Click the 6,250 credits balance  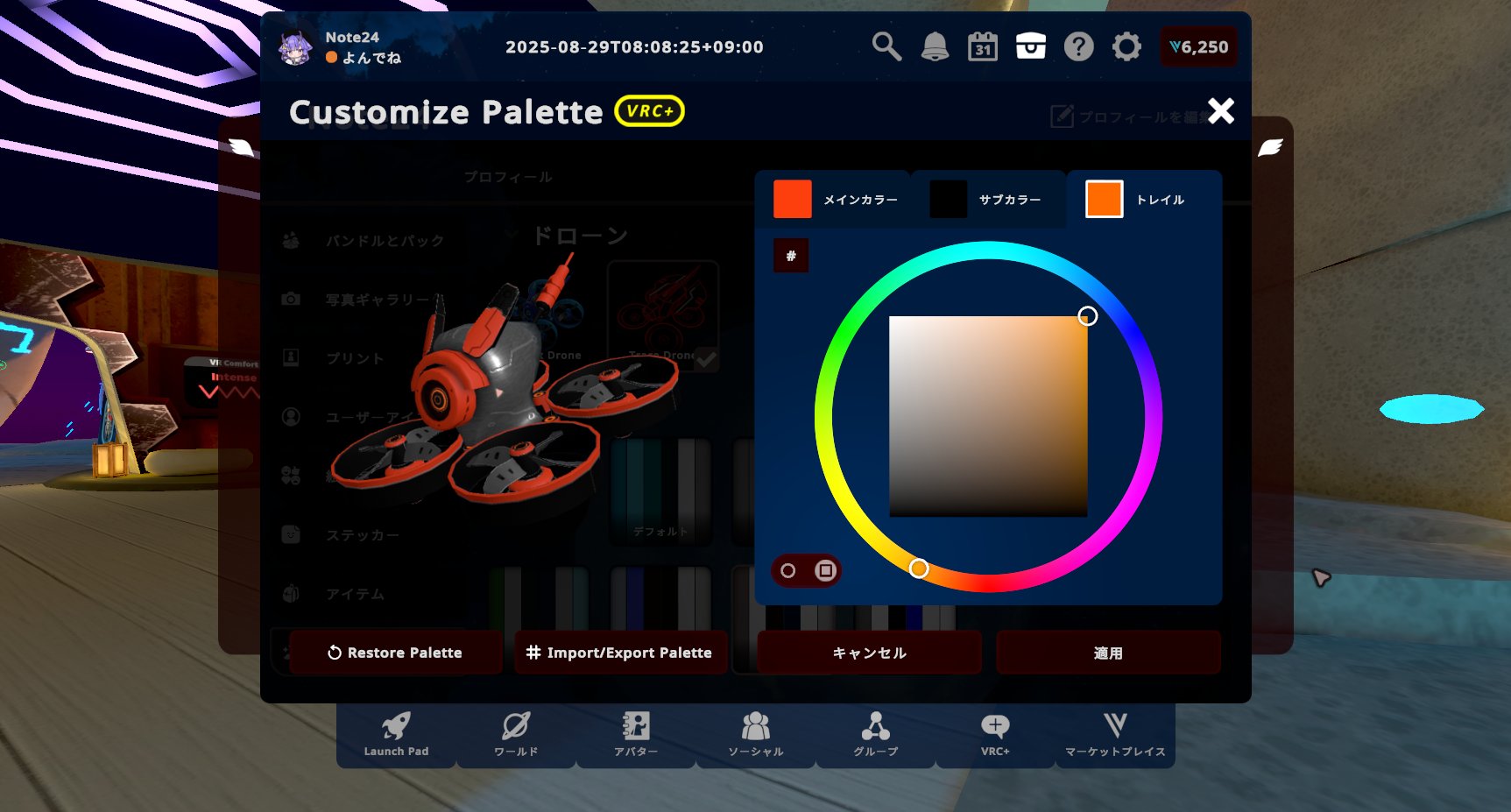[x=1198, y=47]
